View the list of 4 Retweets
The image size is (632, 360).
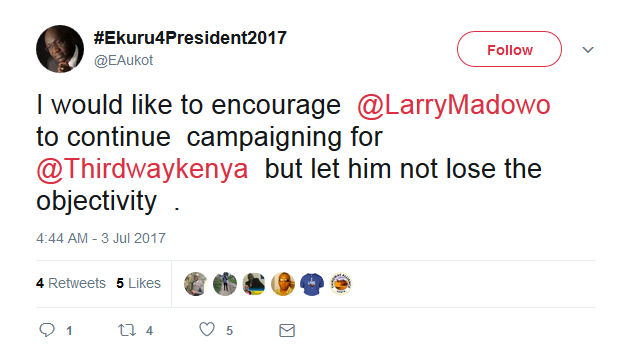tap(71, 283)
